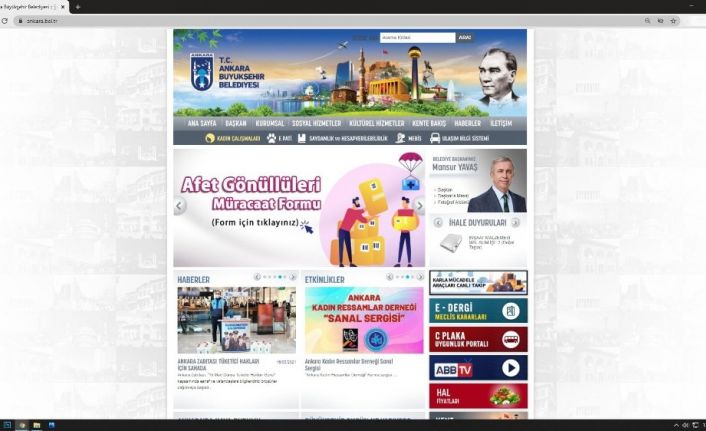Show previous Haberler news item
The width and height of the screenshot is (706, 431).
tap(257, 277)
